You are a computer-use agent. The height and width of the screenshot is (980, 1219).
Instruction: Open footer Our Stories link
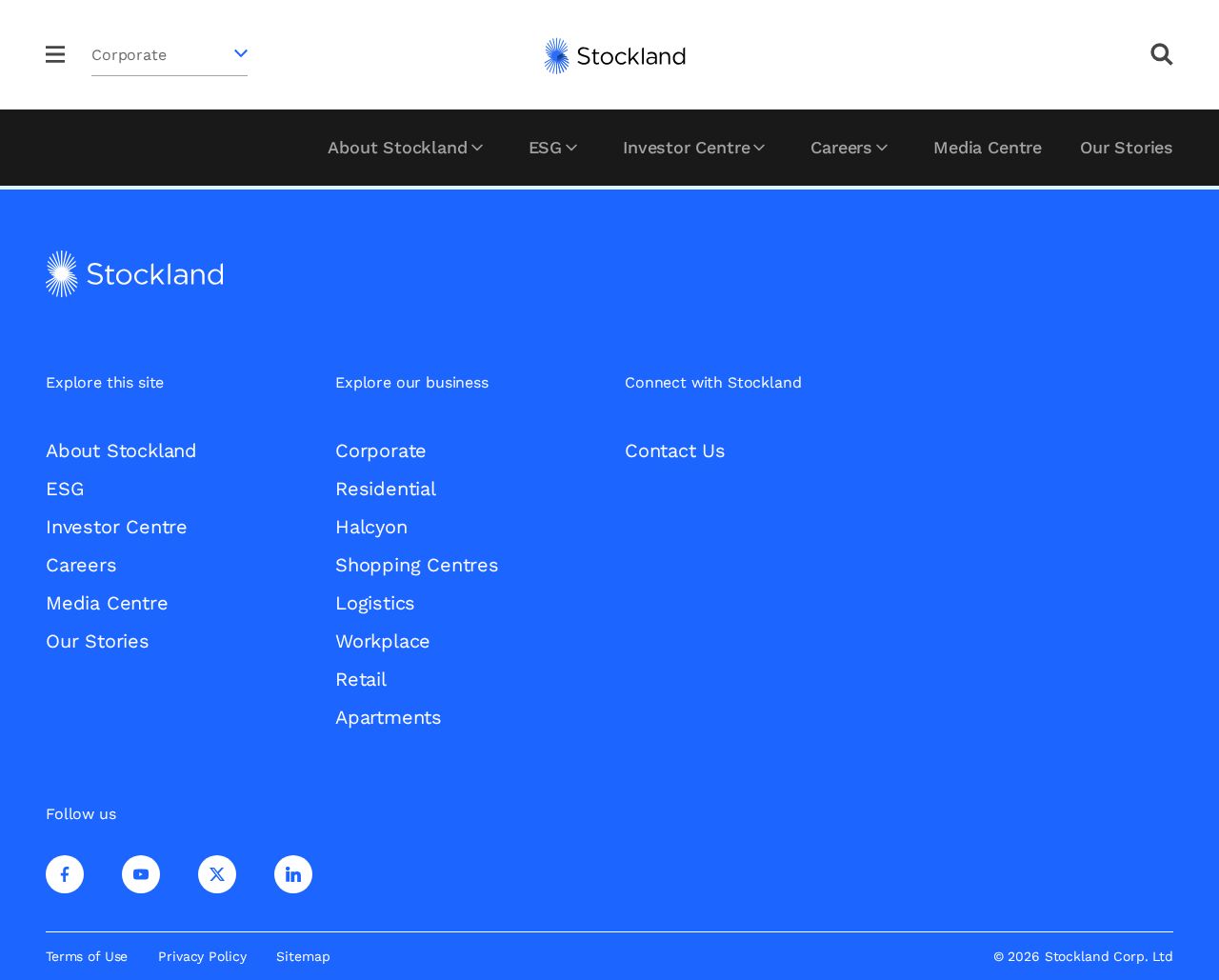coord(97,641)
